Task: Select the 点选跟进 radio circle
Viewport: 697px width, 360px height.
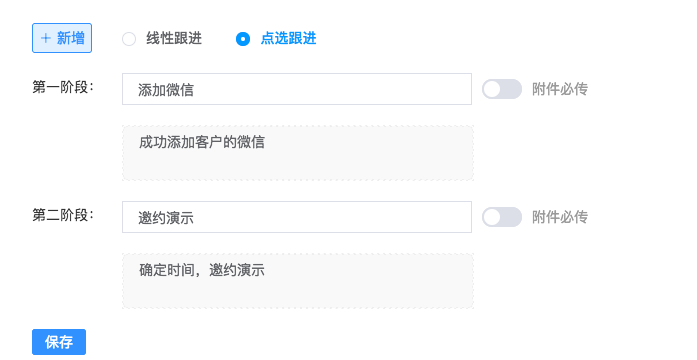Action: tap(243, 39)
